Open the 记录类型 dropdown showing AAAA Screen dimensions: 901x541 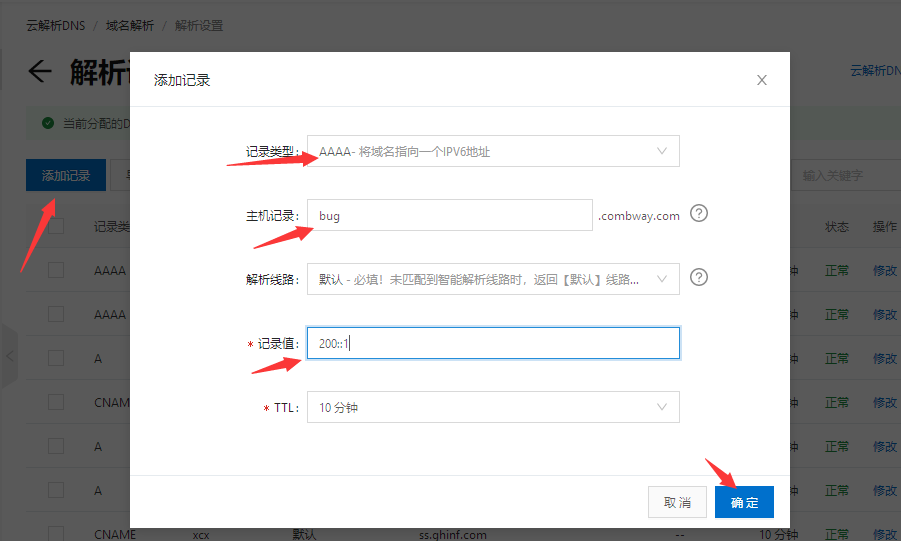[492, 151]
